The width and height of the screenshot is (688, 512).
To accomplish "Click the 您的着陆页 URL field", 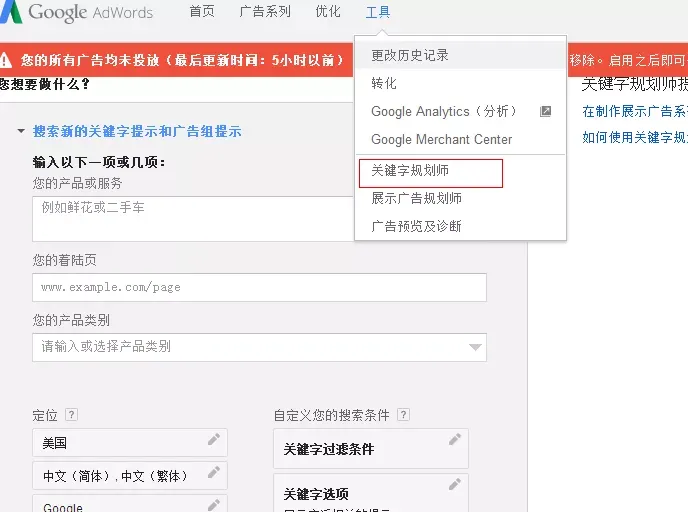I will (259, 287).
